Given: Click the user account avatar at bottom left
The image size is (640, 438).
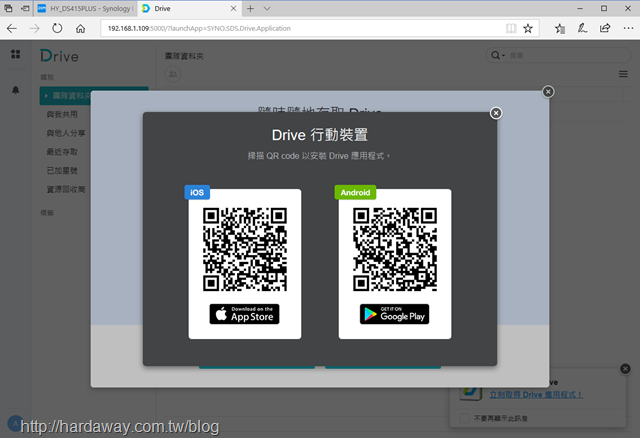Looking at the screenshot, I should pos(16,423).
